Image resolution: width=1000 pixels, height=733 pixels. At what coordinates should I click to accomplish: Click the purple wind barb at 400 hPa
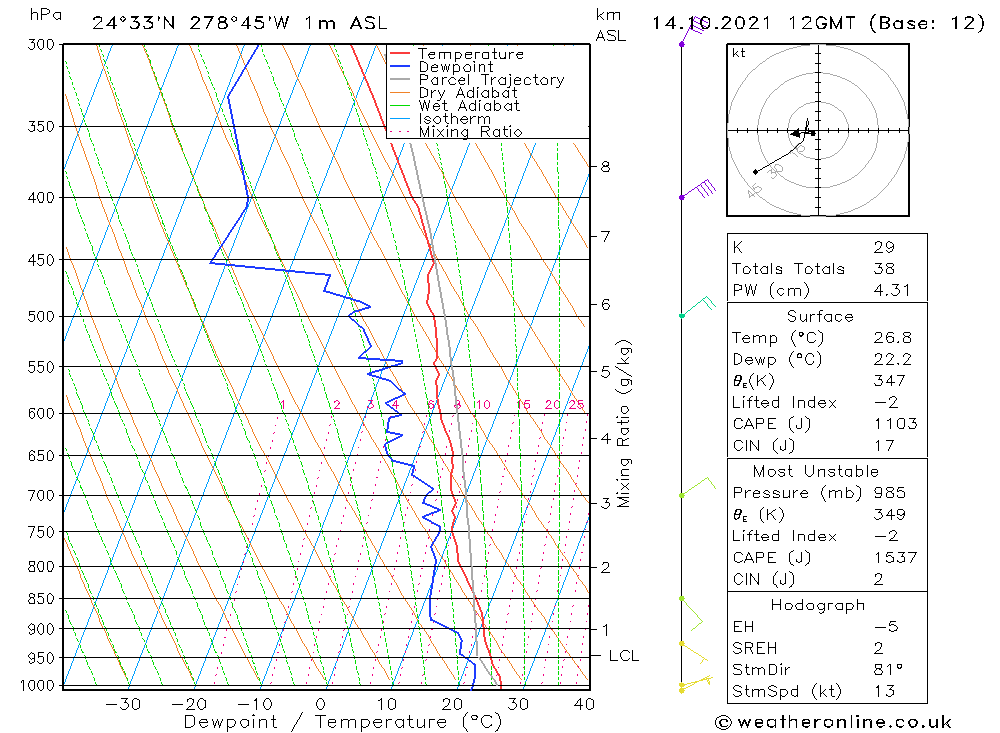tap(698, 191)
